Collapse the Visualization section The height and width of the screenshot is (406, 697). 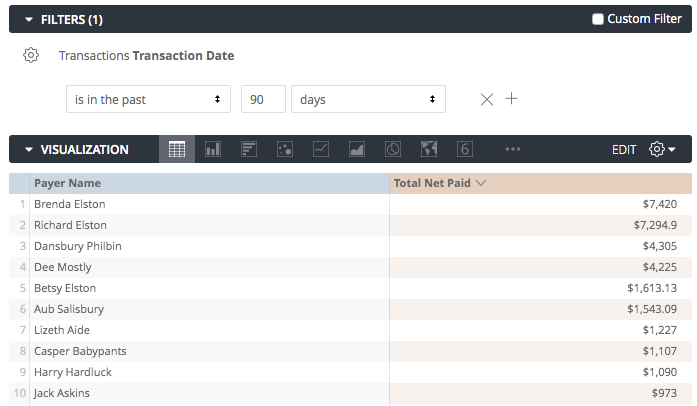click(29, 150)
